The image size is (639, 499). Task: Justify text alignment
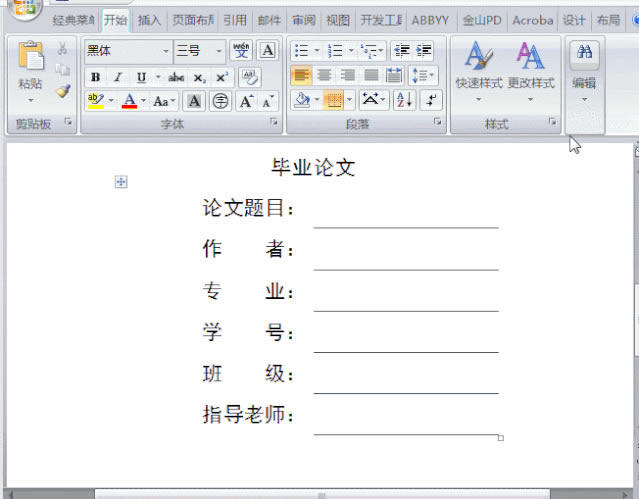371,75
